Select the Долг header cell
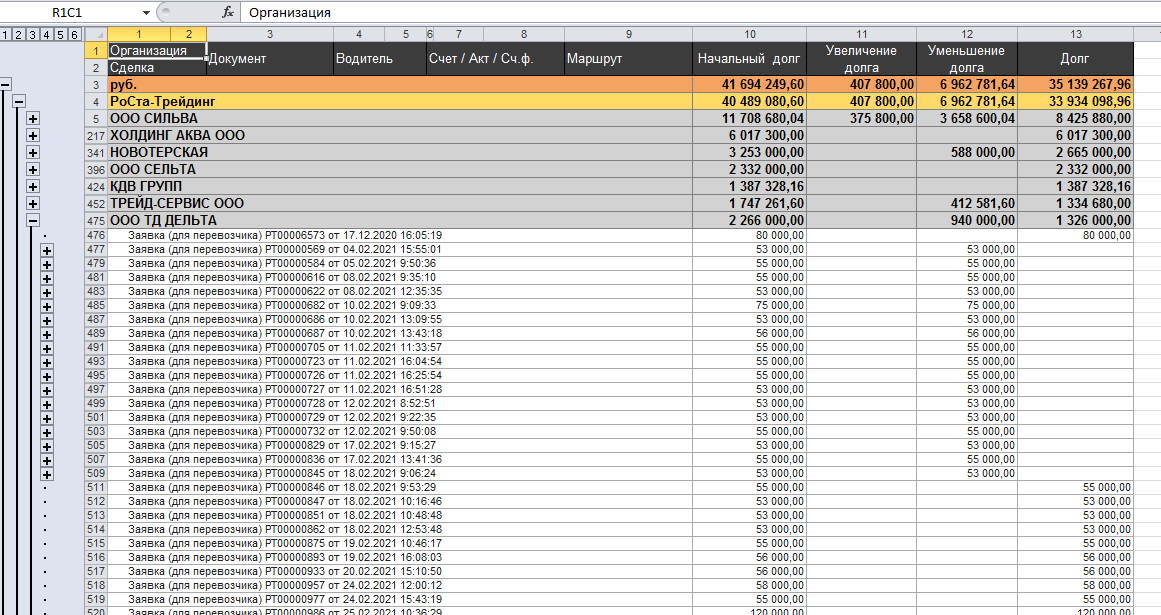 [x=1075, y=59]
